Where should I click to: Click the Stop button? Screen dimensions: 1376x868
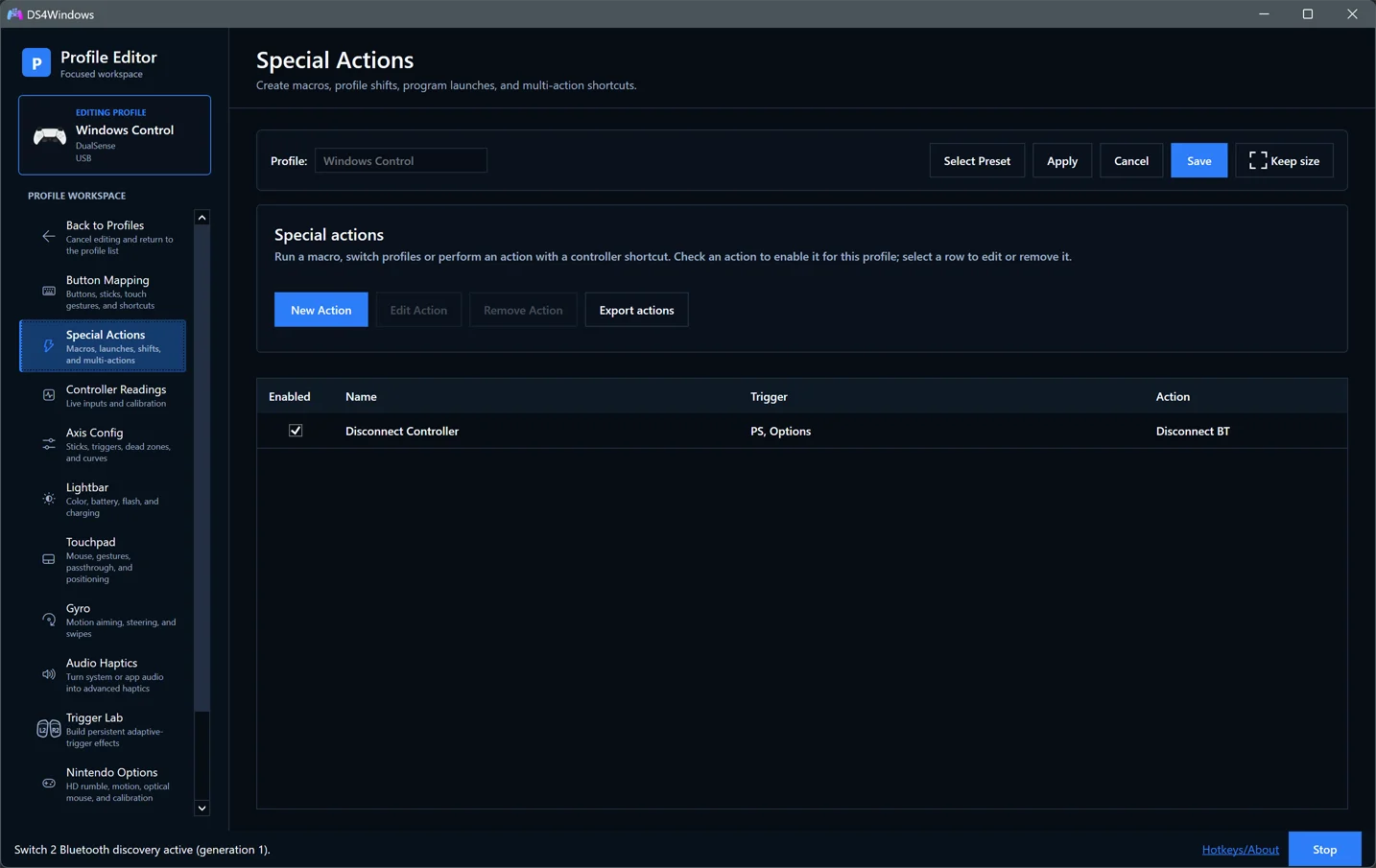click(x=1324, y=850)
